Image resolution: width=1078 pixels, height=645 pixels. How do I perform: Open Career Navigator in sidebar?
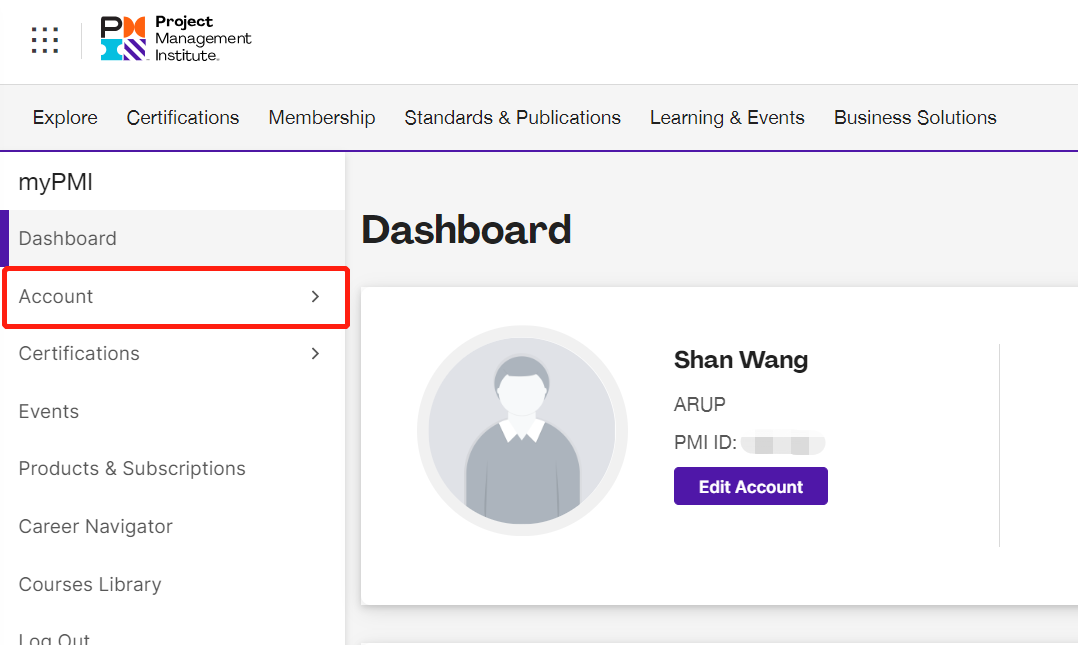click(173, 527)
